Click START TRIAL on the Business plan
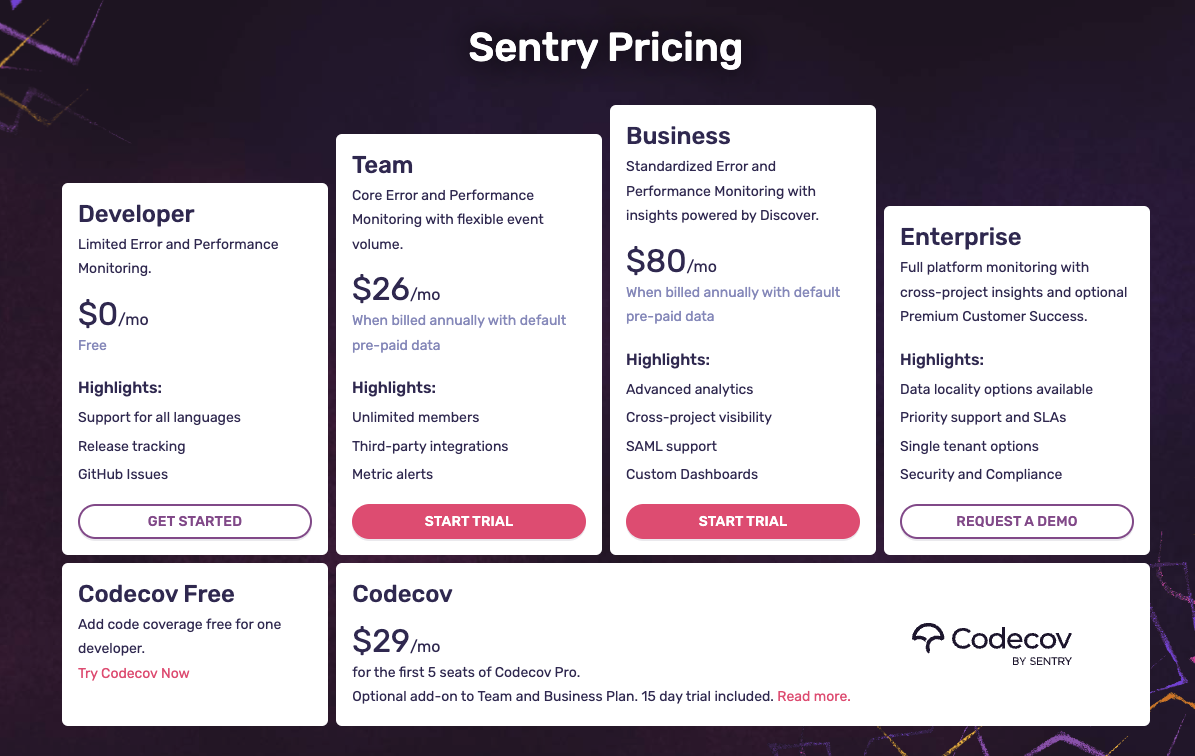Screen dimensions: 1195x756 [742, 521]
